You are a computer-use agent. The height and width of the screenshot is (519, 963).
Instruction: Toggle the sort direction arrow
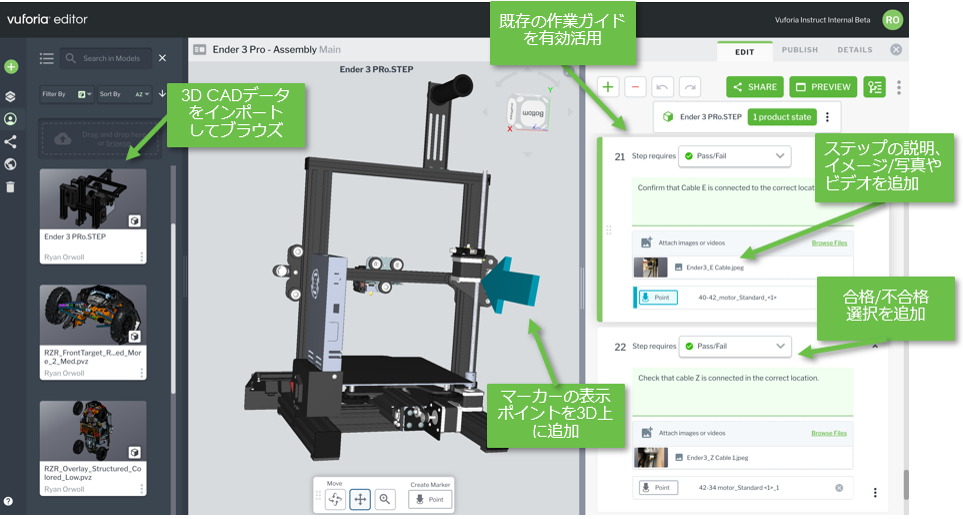162,93
